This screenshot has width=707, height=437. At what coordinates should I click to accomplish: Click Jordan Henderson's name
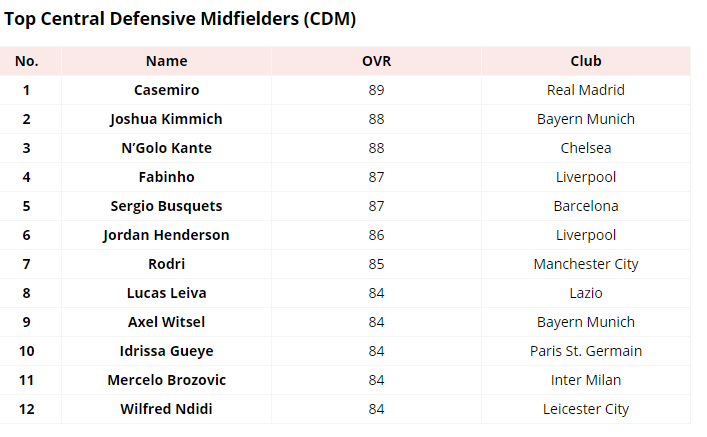click(166, 235)
